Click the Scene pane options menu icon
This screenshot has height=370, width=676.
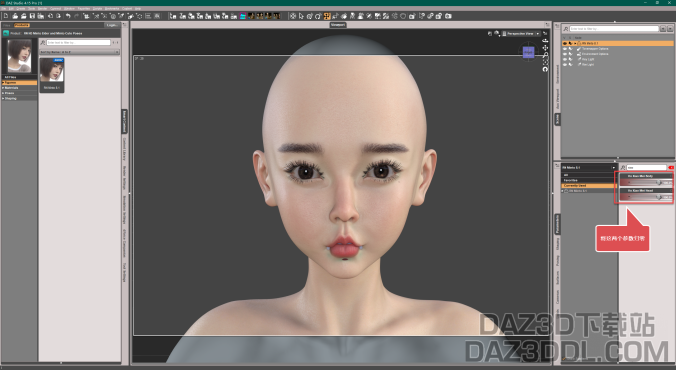(556, 25)
